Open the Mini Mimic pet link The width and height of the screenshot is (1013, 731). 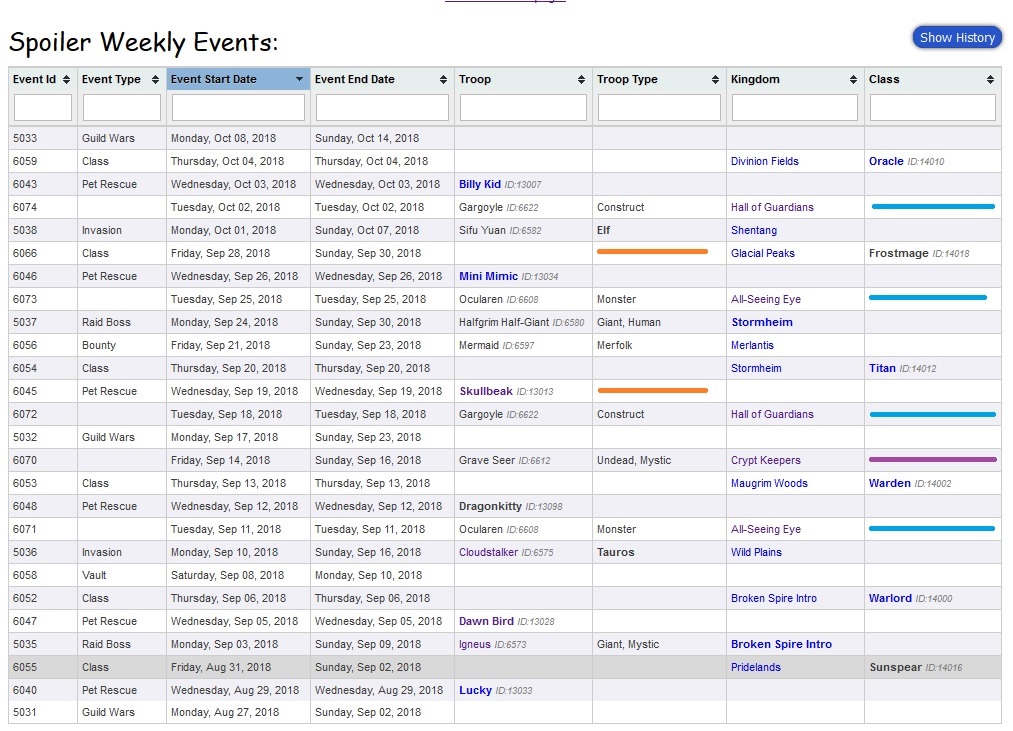[487, 276]
